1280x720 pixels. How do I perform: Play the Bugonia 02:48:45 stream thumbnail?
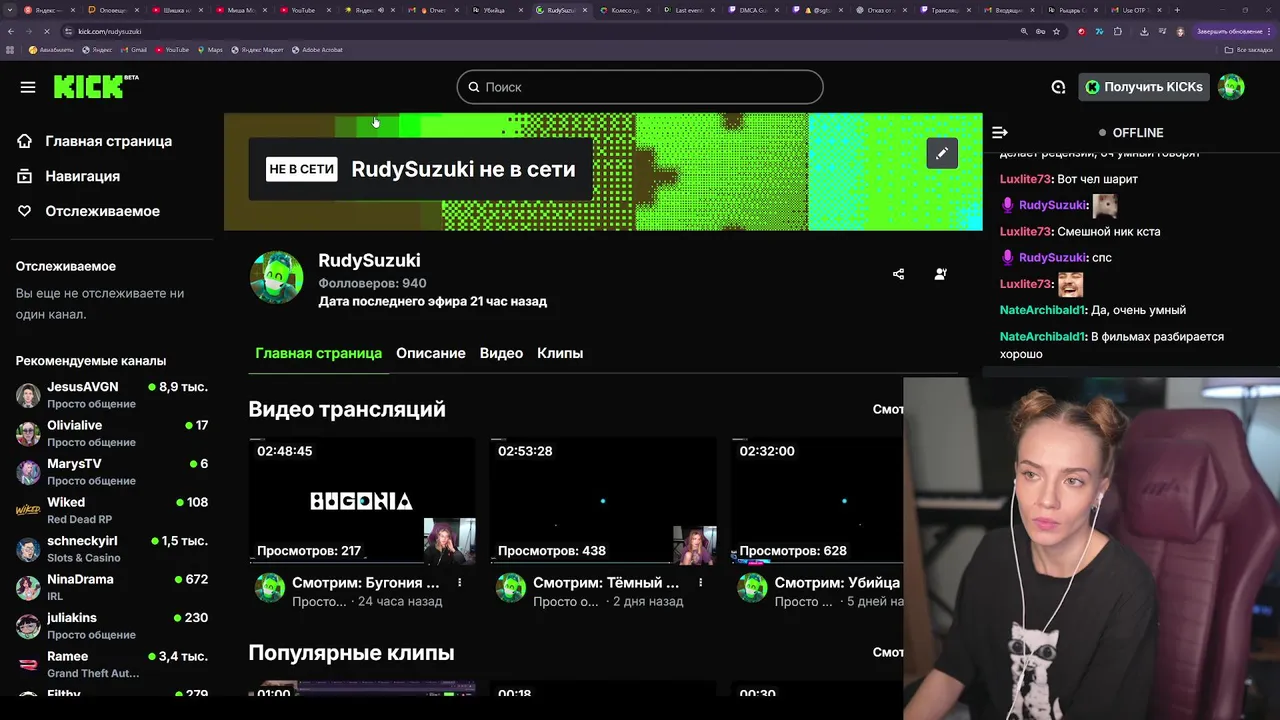(362, 501)
